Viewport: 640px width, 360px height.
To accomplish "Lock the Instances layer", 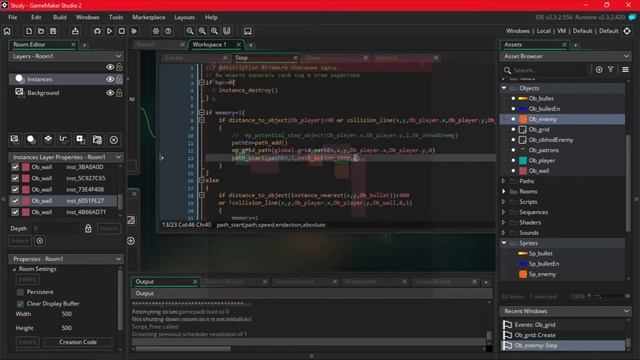I will pos(119,79).
